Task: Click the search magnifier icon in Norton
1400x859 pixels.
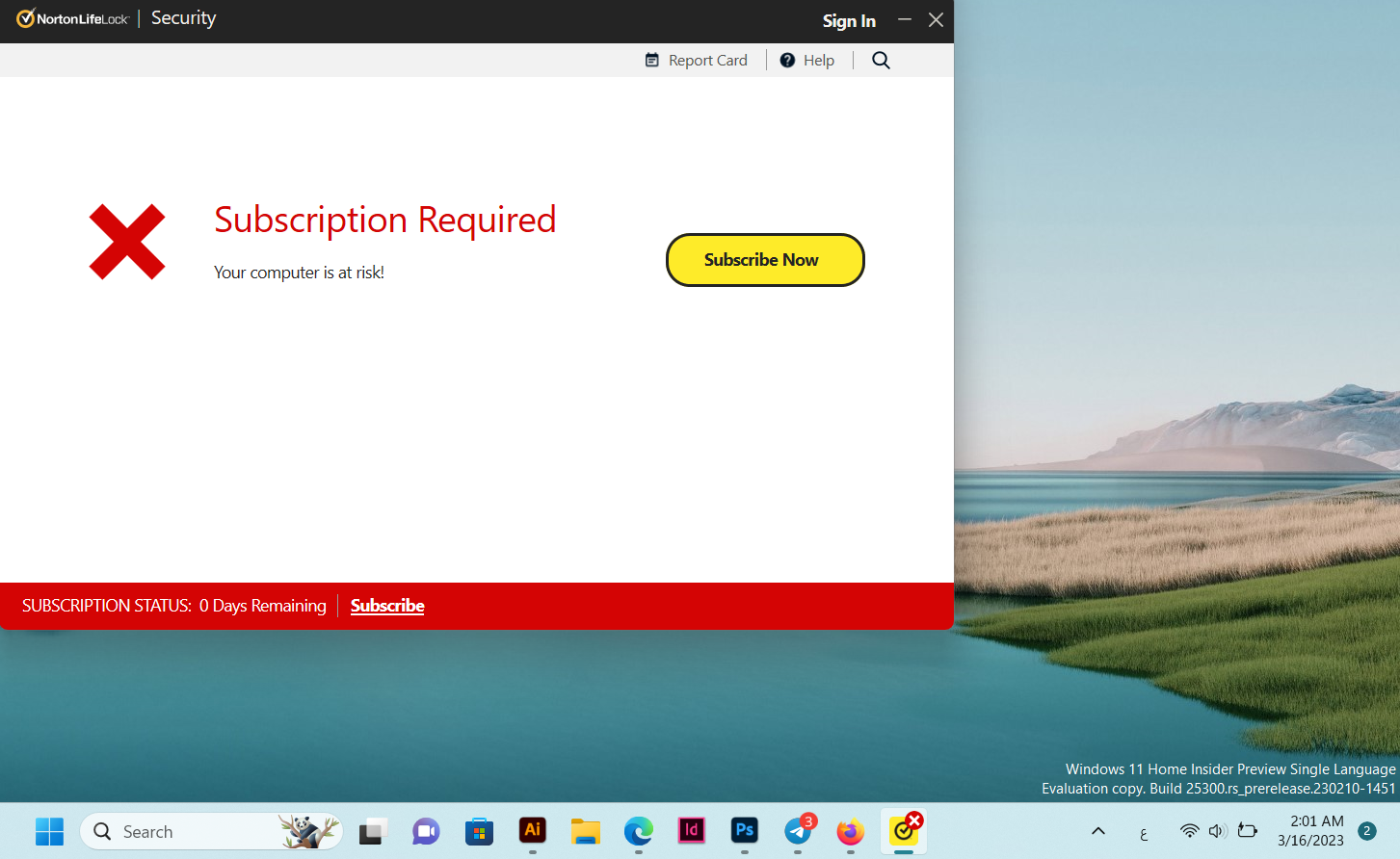Action: (x=881, y=60)
